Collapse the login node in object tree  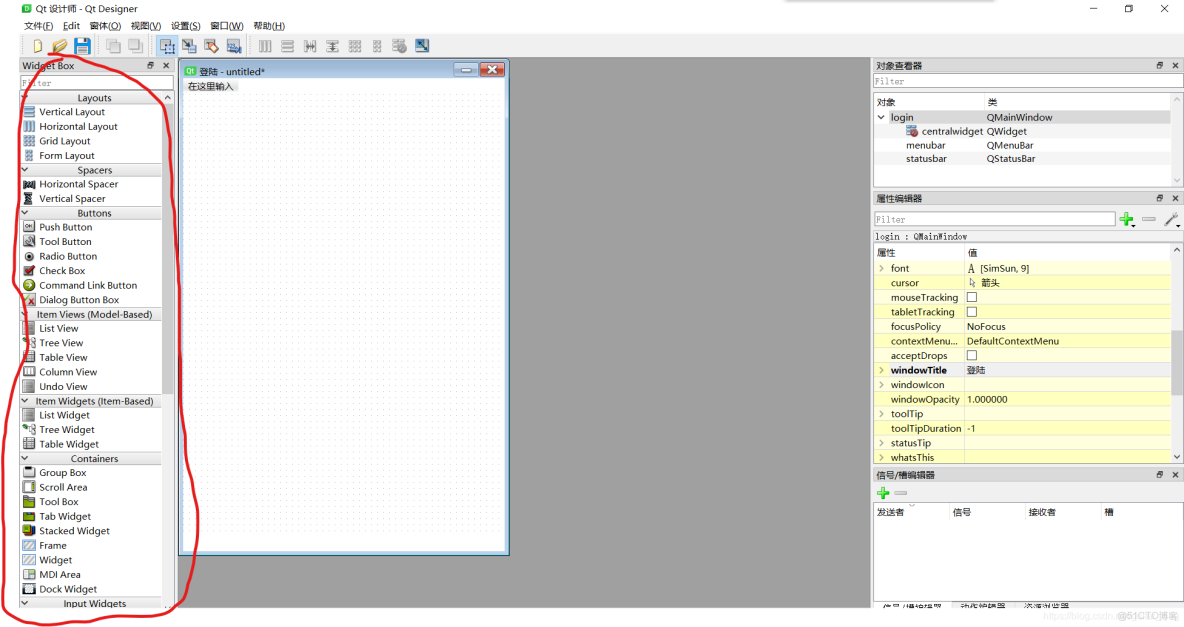pos(881,117)
